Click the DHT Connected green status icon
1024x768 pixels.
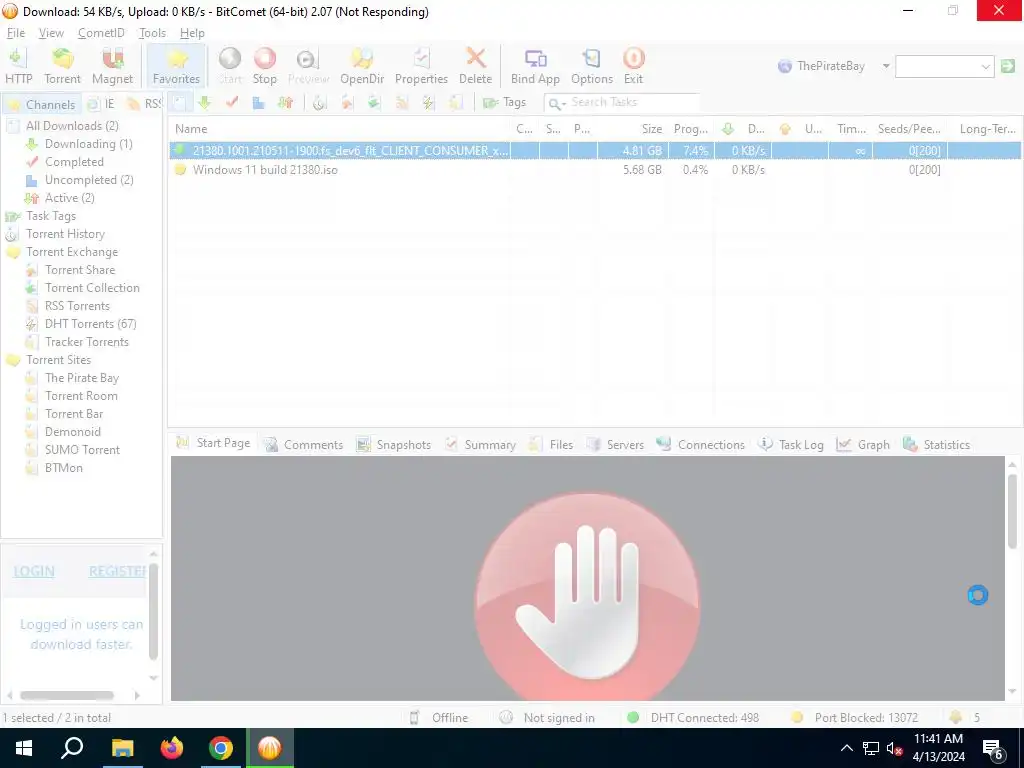point(632,717)
